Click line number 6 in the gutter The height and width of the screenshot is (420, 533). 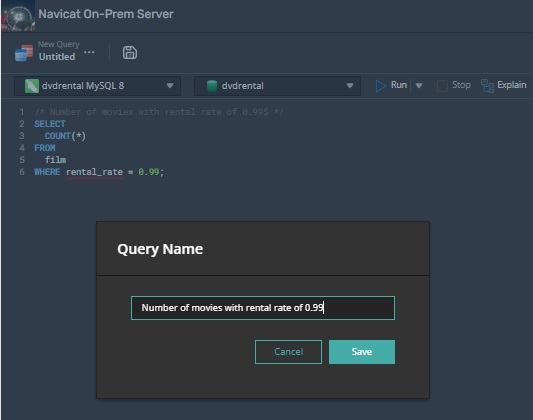pos(22,172)
